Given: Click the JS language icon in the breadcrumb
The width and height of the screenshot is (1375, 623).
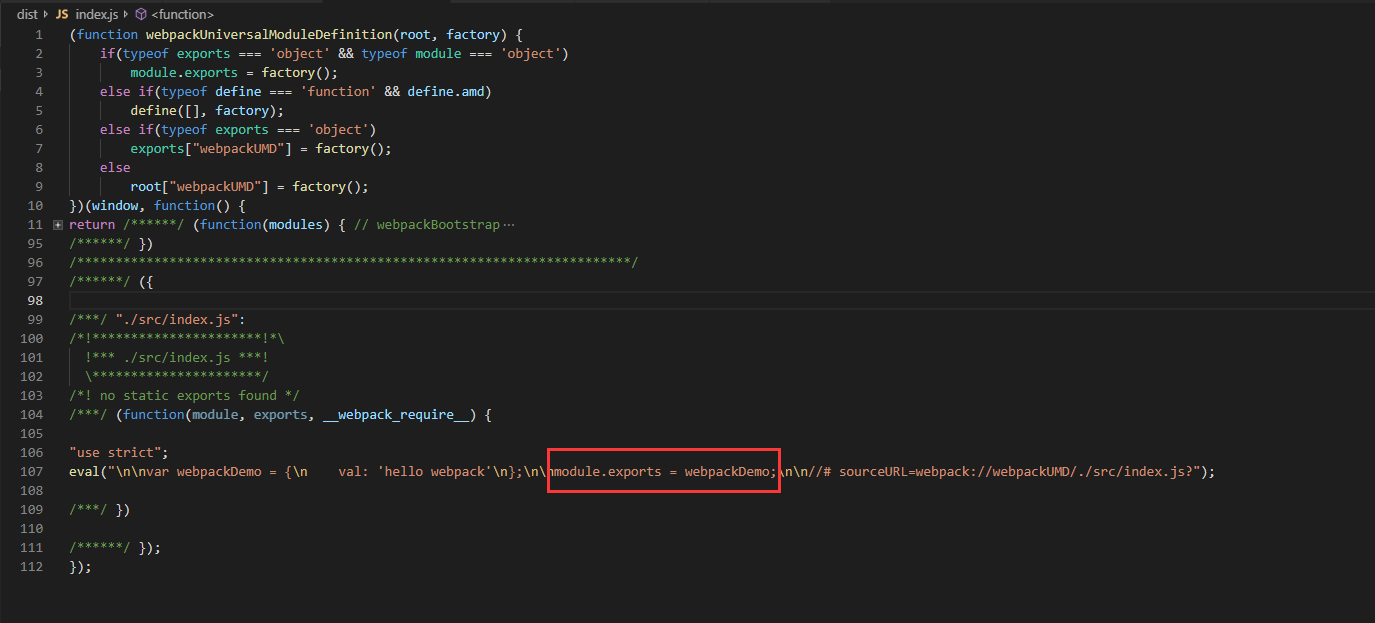Looking at the screenshot, I should [x=64, y=14].
